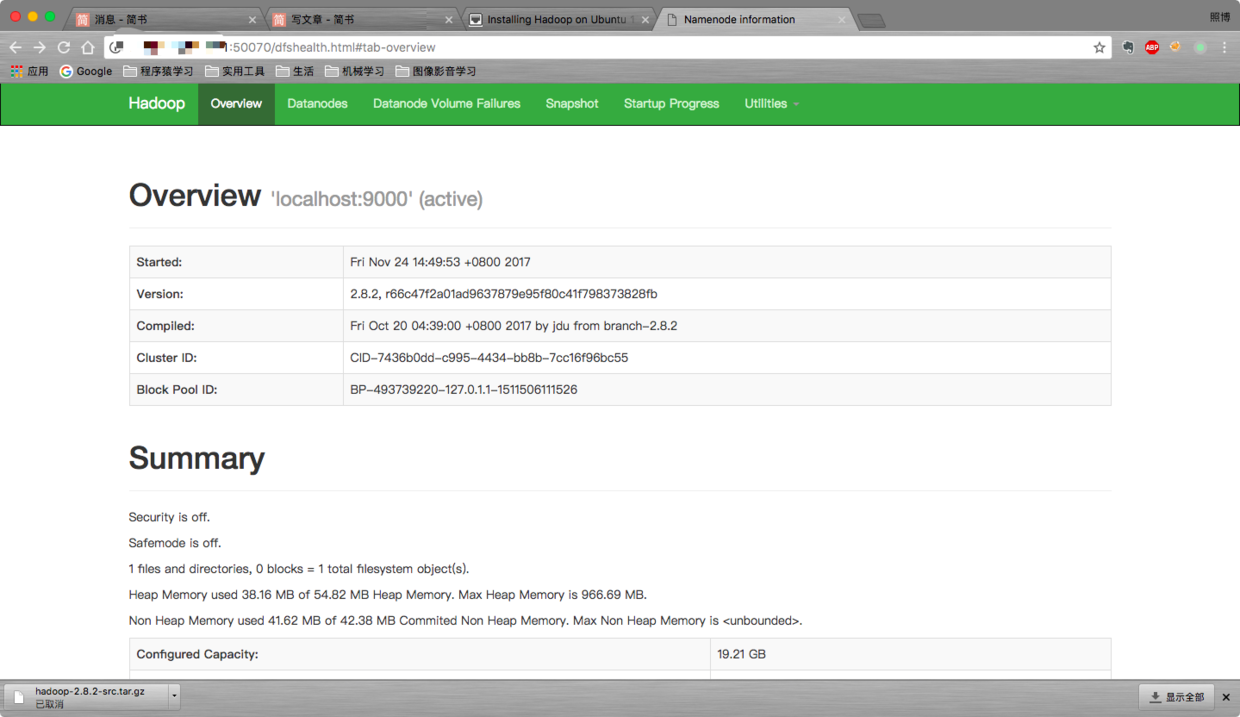Open the 实用工具 bookmarks folder
Image resolution: width=1240 pixels, height=717 pixels.
[x=235, y=71]
